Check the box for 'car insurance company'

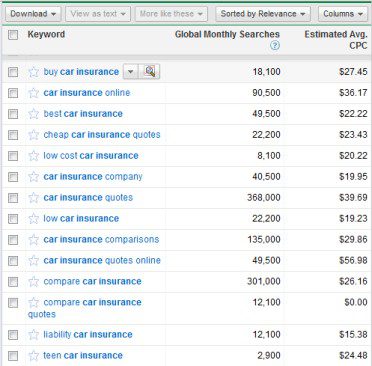tap(13, 177)
